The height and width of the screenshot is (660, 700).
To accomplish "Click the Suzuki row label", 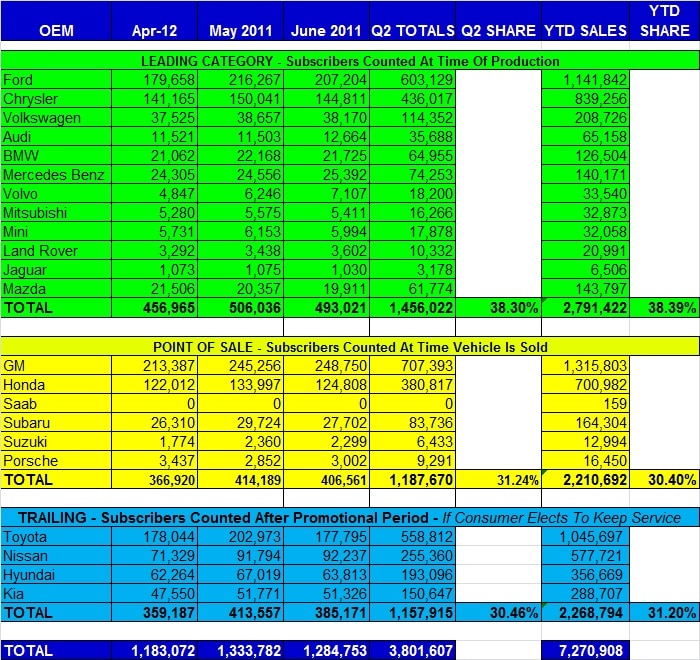I will tap(25, 442).
